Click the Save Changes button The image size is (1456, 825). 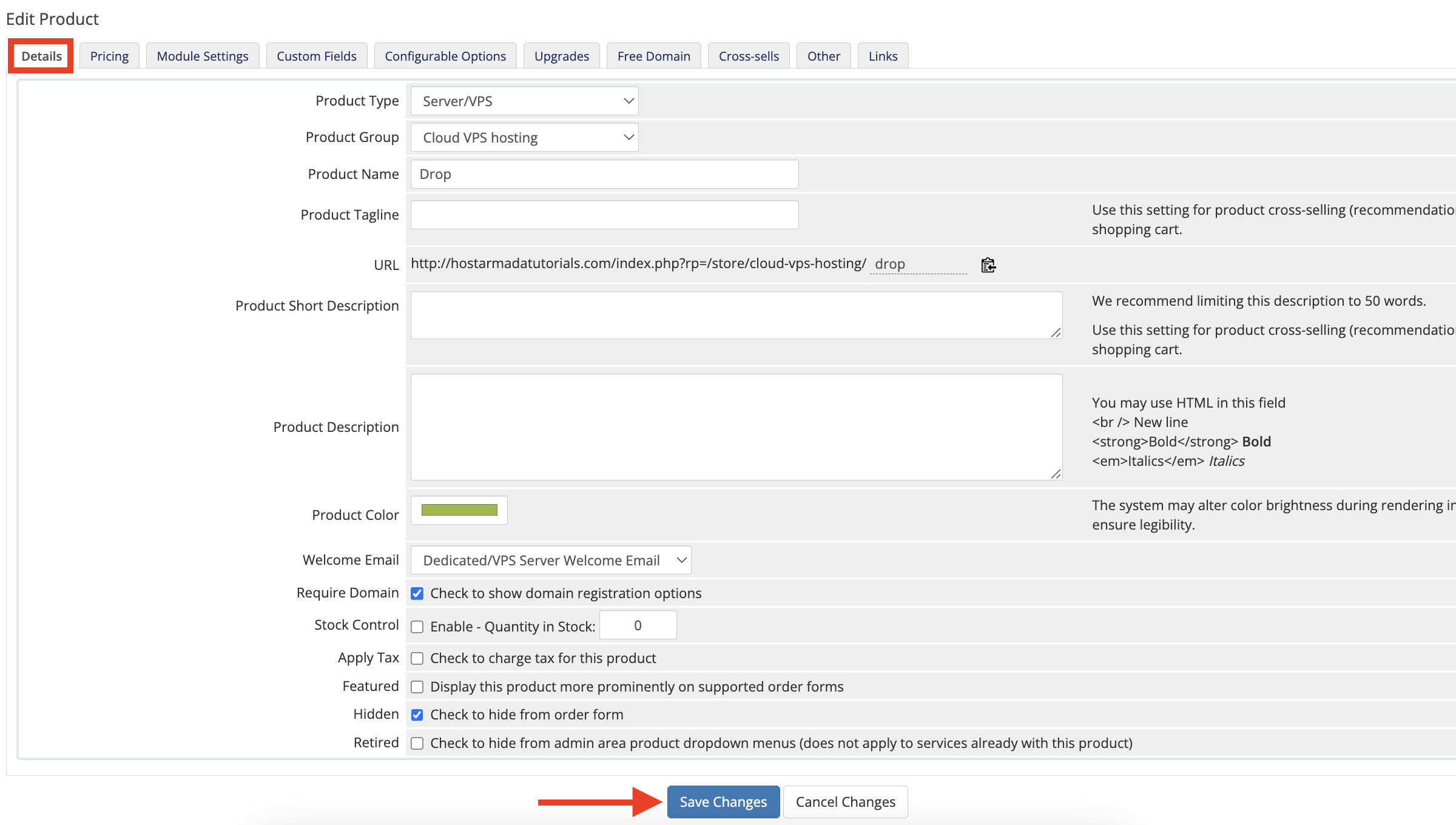click(723, 802)
